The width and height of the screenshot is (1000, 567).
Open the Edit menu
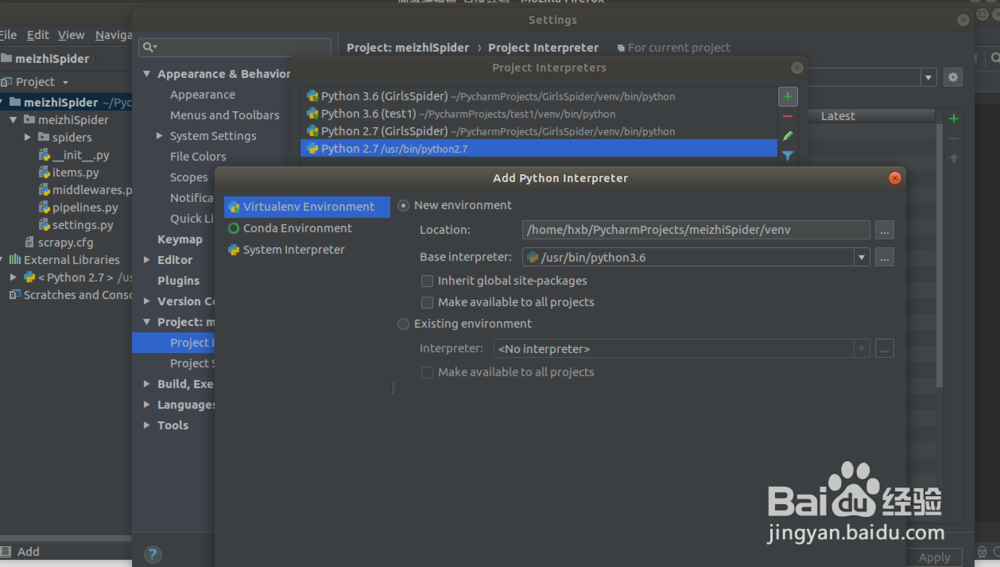pos(38,35)
